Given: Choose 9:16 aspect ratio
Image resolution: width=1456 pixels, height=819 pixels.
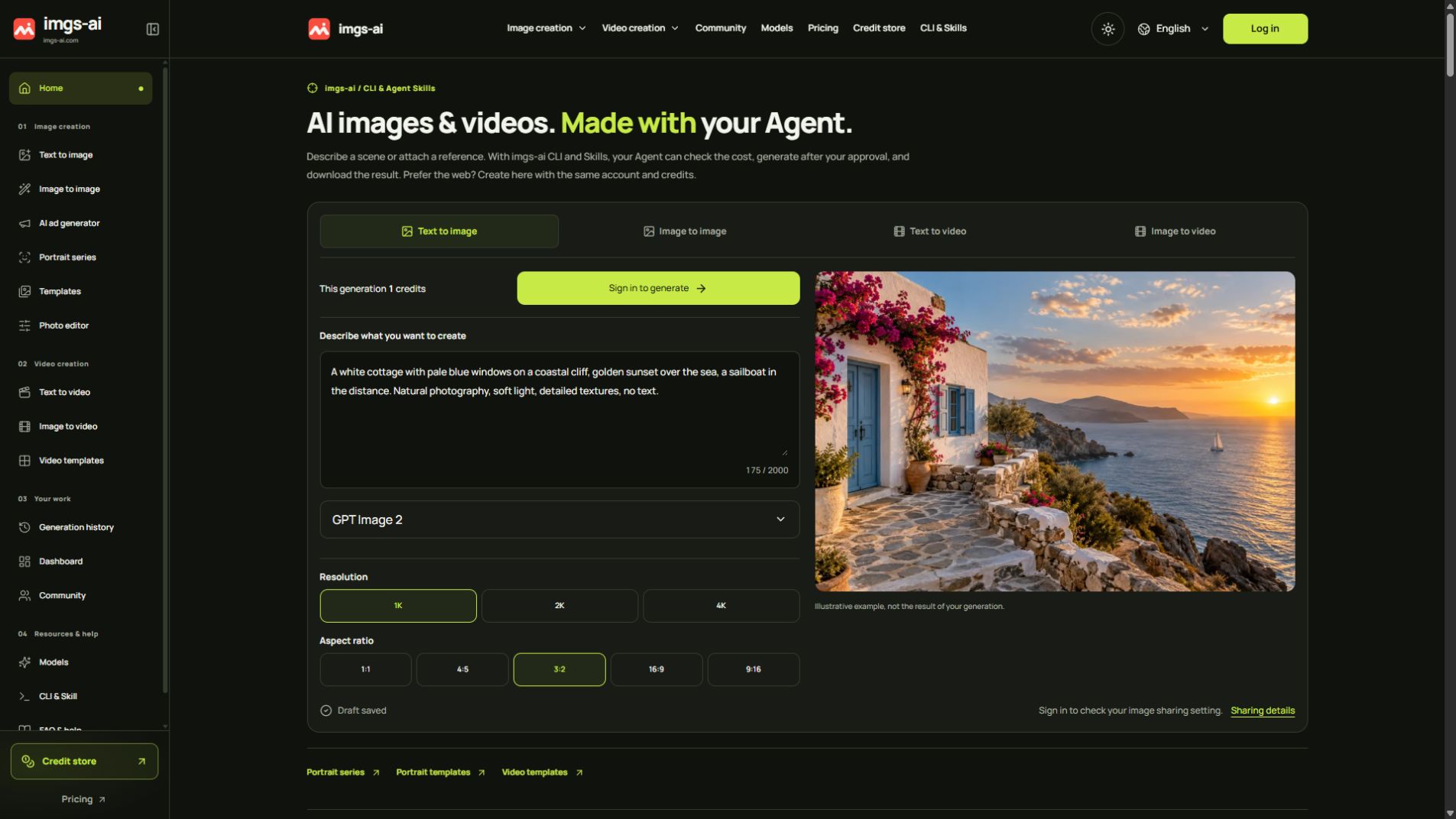Looking at the screenshot, I should [754, 669].
